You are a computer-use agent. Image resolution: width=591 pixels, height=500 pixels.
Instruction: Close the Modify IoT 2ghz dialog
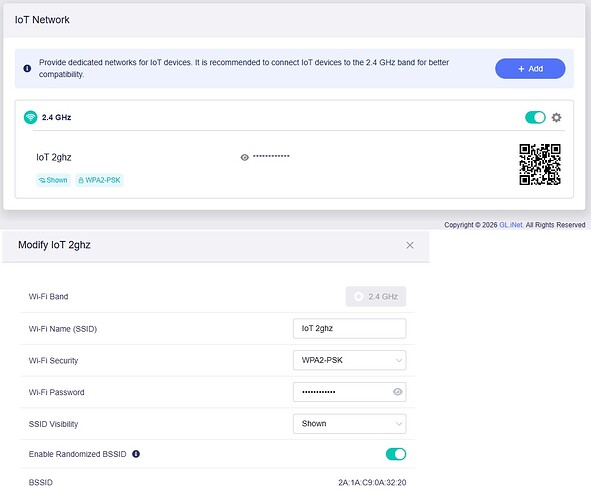pos(410,245)
